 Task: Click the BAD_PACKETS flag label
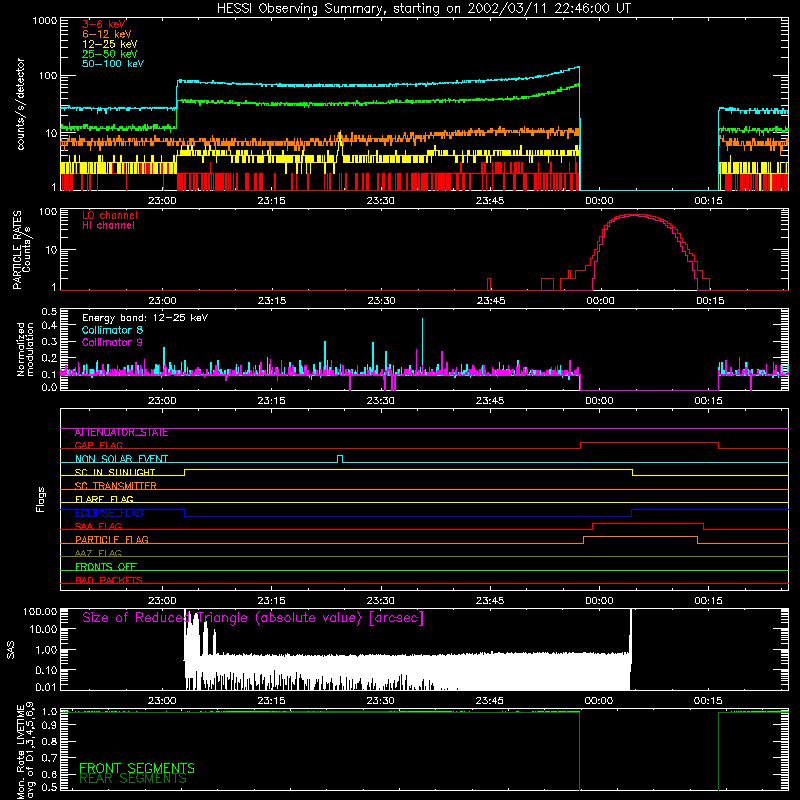click(109, 580)
